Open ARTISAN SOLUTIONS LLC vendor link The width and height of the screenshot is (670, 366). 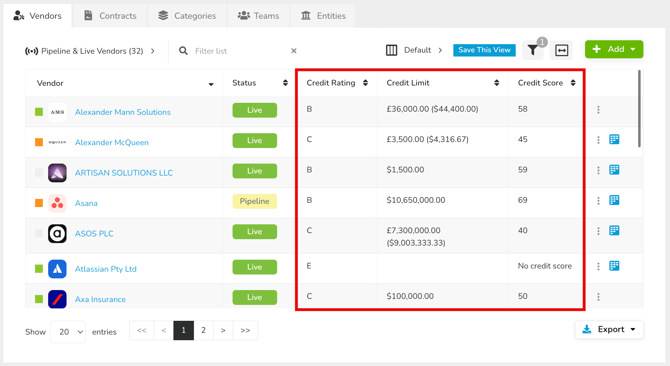[124, 173]
